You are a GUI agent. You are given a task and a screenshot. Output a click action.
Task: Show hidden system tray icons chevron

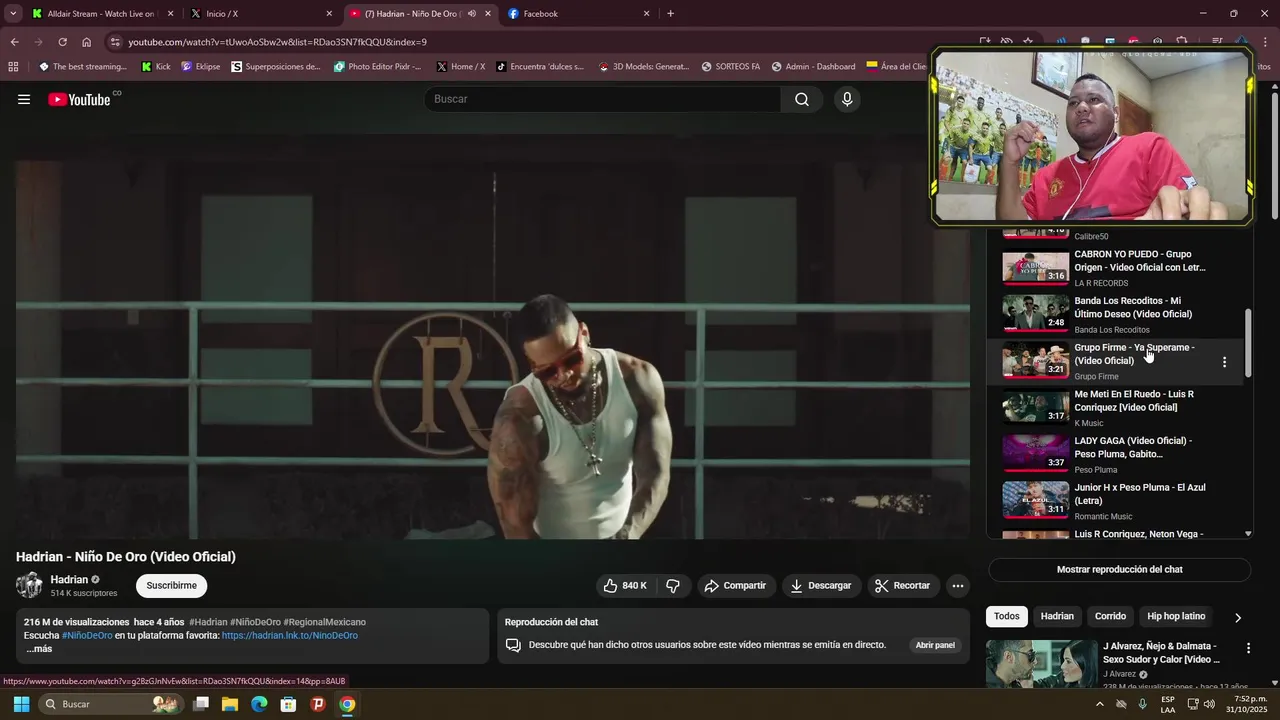[1099, 704]
